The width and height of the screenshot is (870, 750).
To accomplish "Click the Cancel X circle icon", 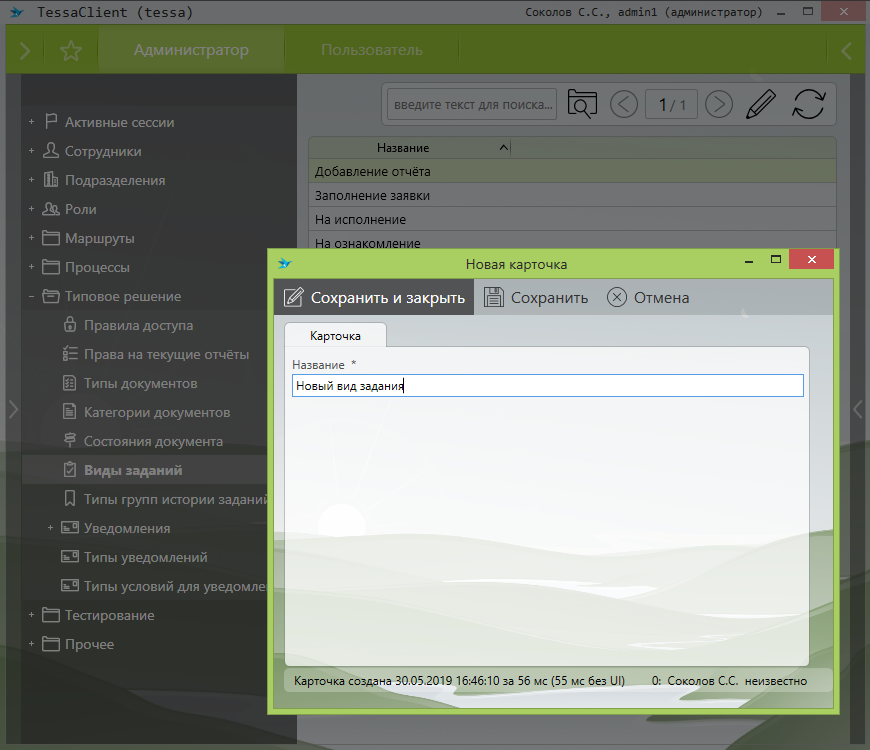I will (617, 297).
